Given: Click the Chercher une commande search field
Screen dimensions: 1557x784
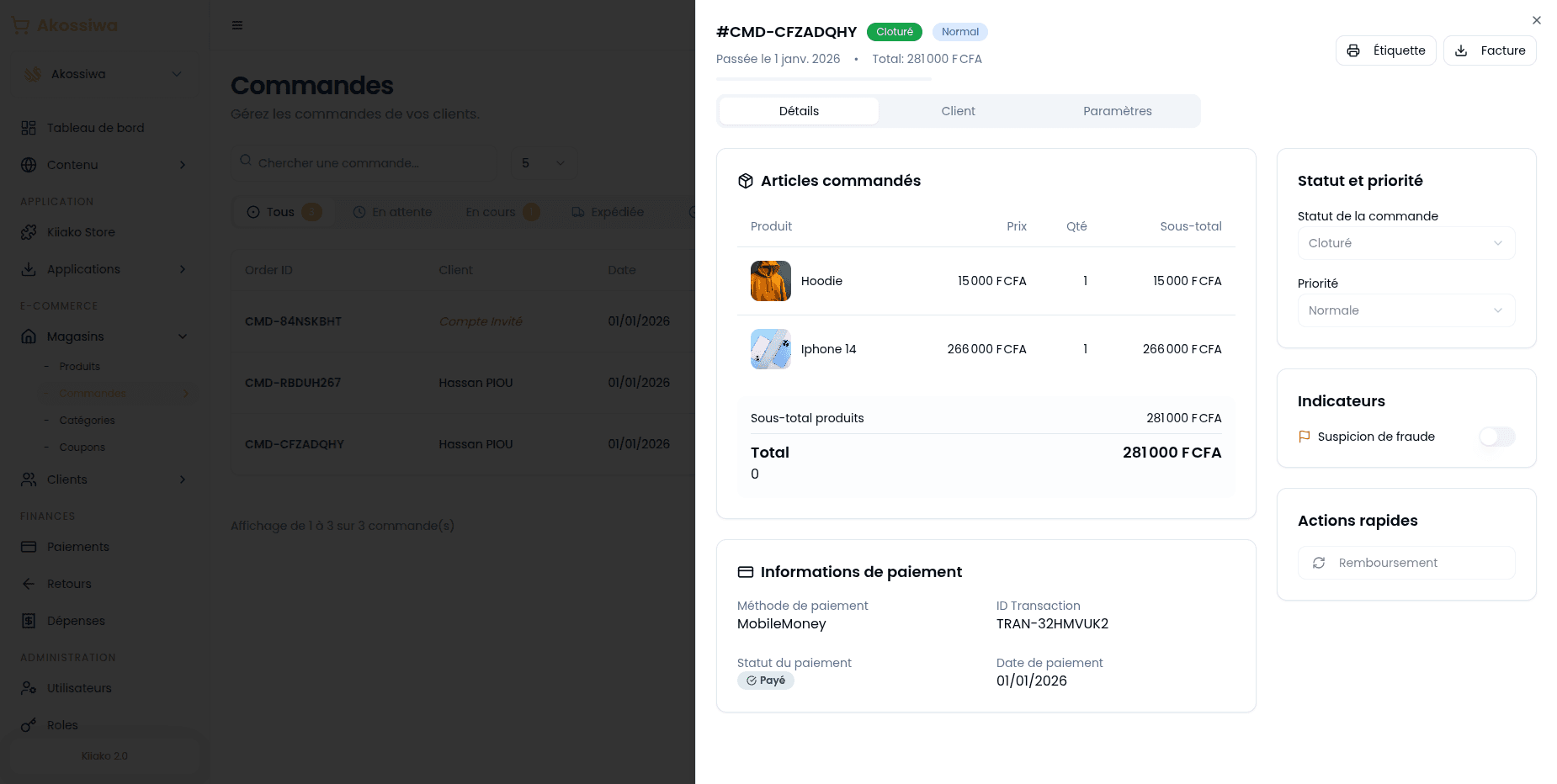Looking at the screenshot, I should pos(364,163).
